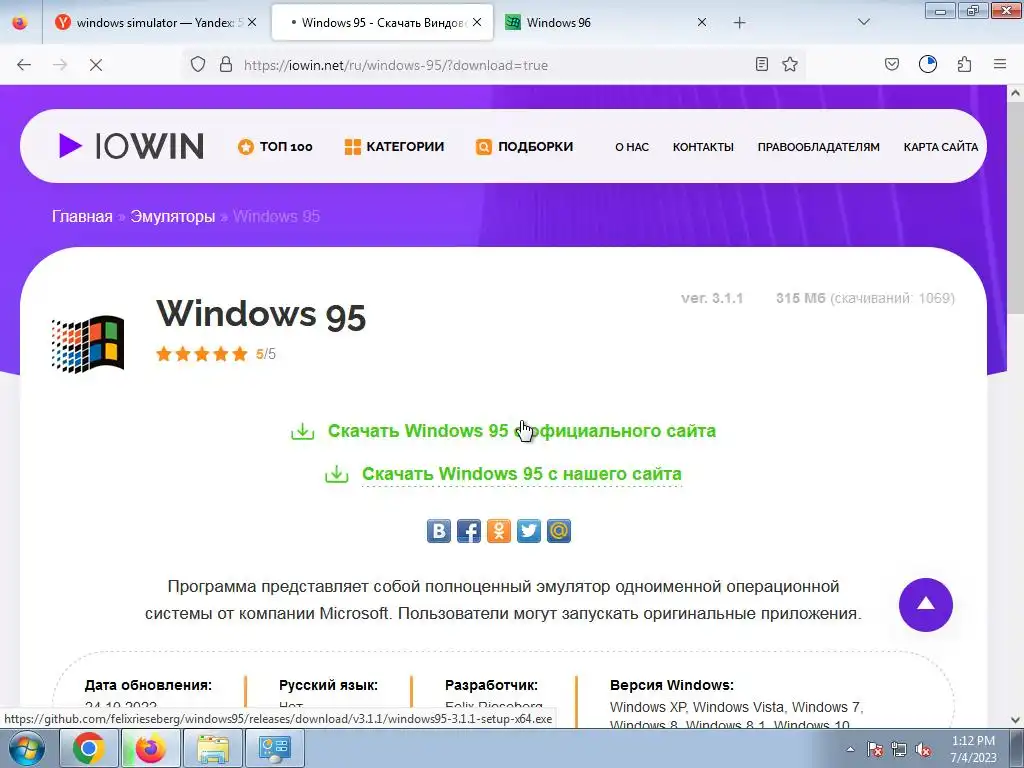Share via the VK icon
Screen dimensions: 1024x768
[439, 531]
